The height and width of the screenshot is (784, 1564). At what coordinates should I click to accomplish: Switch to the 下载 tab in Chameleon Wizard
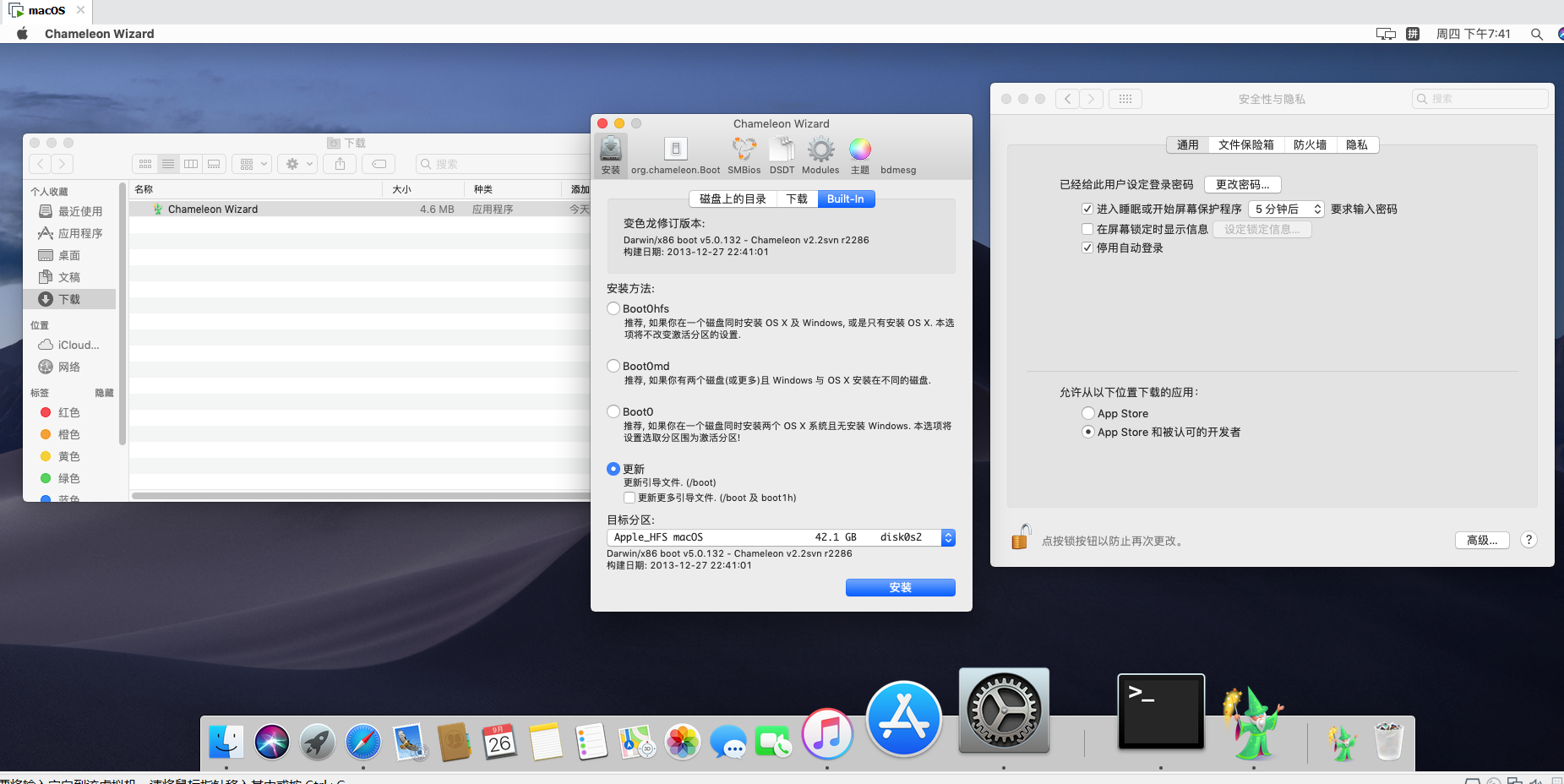pyautogui.click(x=796, y=199)
